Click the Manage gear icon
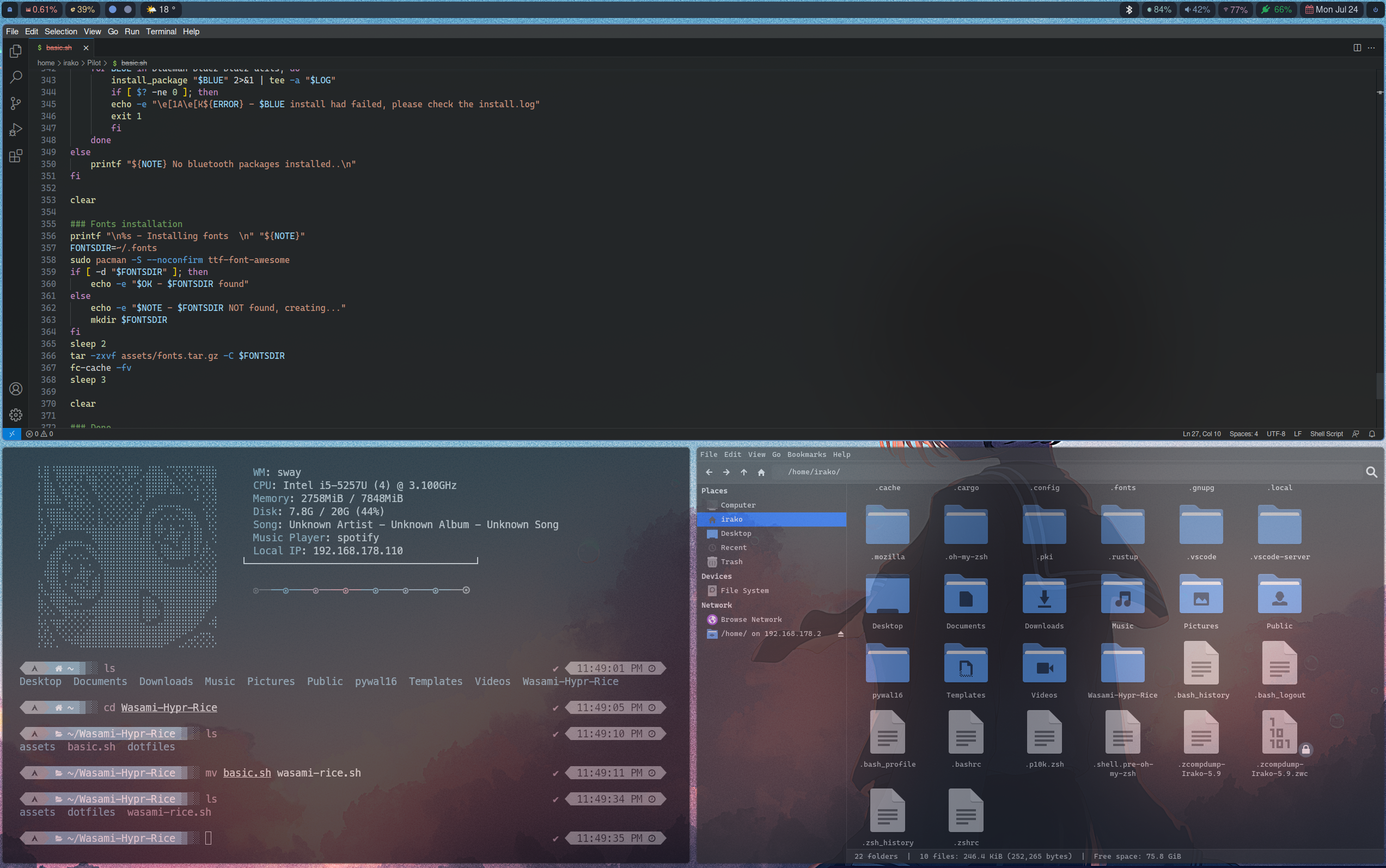Viewport: 1386px width, 868px height. (15, 415)
